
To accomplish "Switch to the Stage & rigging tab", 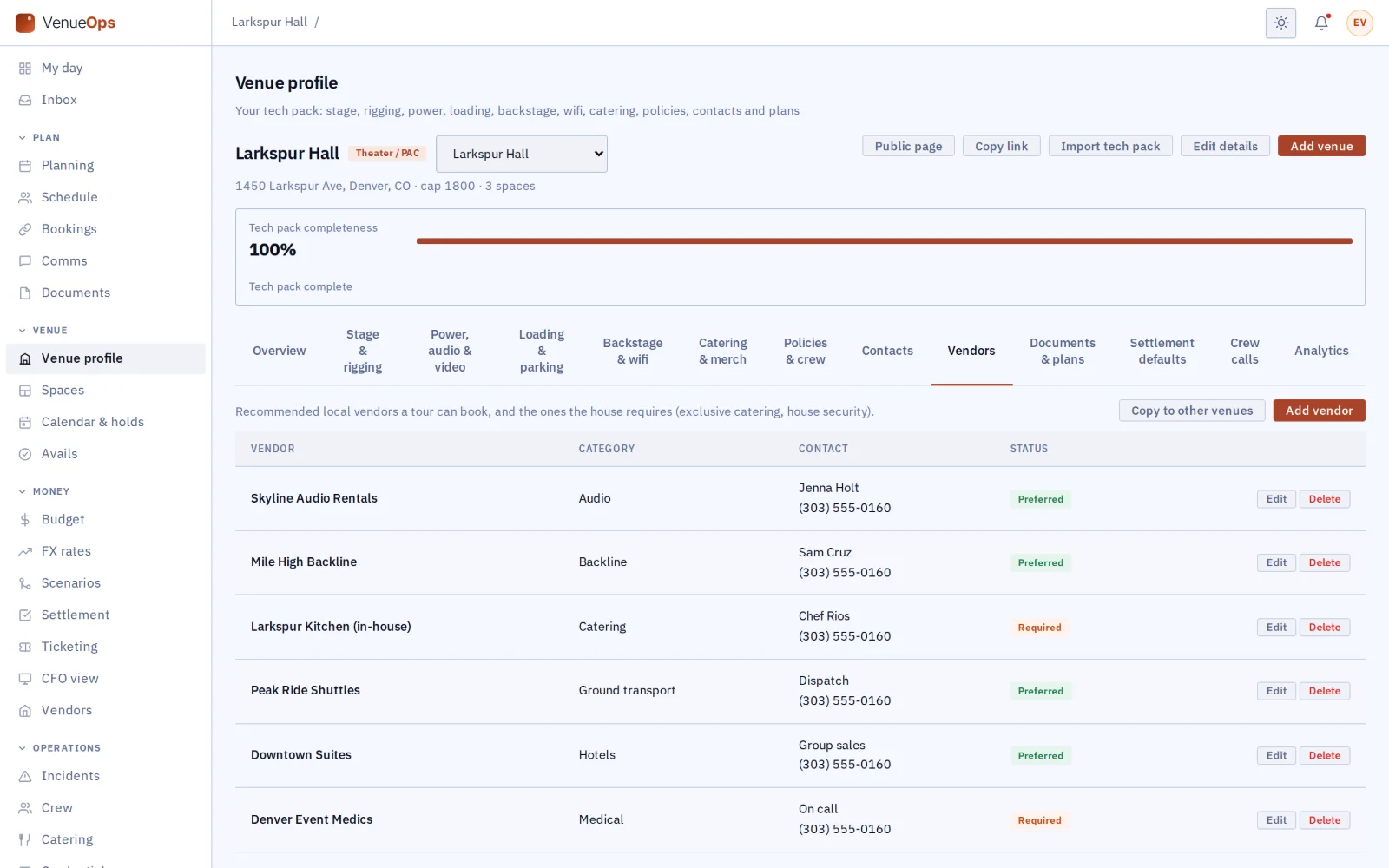I will (x=363, y=351).
